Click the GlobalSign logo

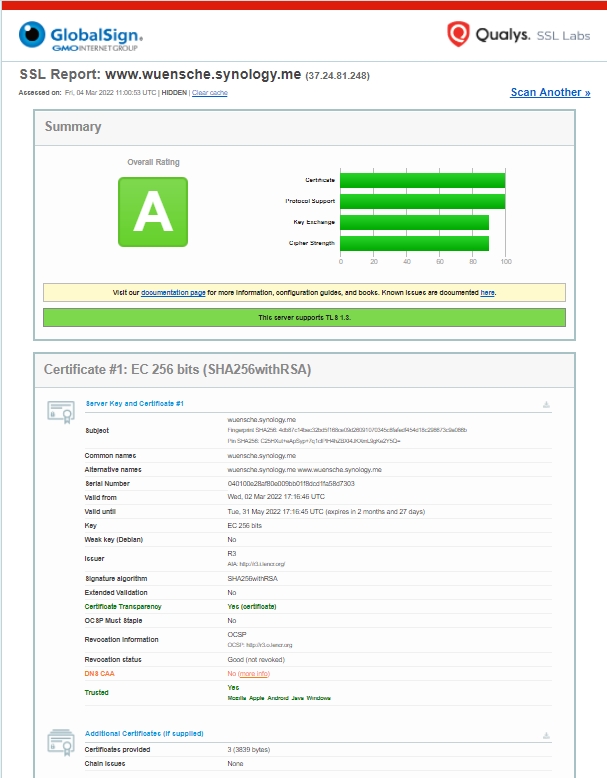tap(81, 36)
